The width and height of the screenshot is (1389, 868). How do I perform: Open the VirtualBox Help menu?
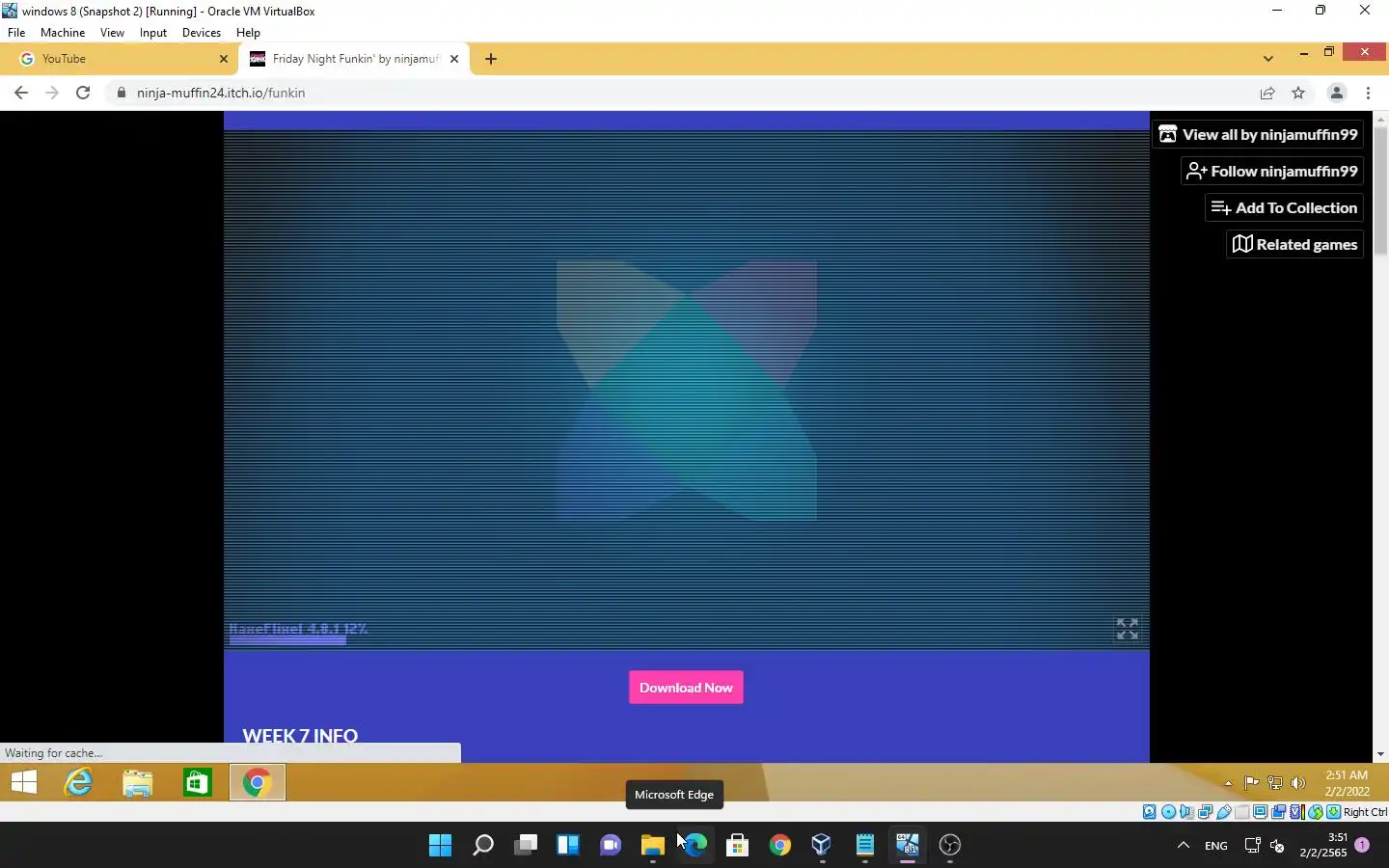248,32
